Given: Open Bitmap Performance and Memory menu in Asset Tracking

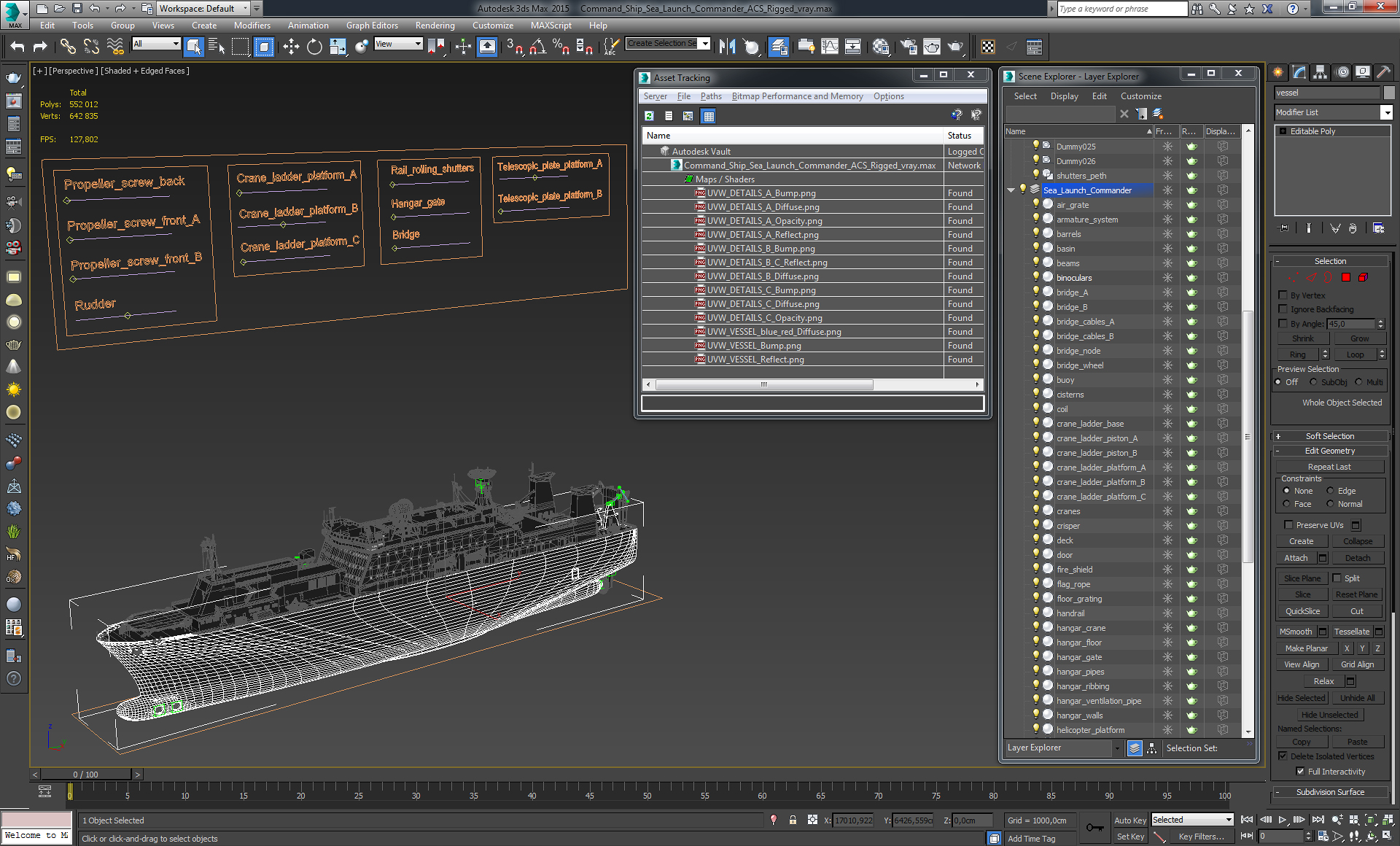Looking at the screenshot, I should coord(797,96).
